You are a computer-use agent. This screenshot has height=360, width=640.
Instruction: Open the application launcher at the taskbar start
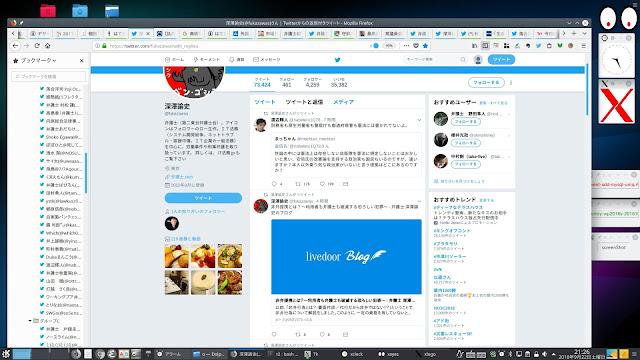[x=5, y=354]
